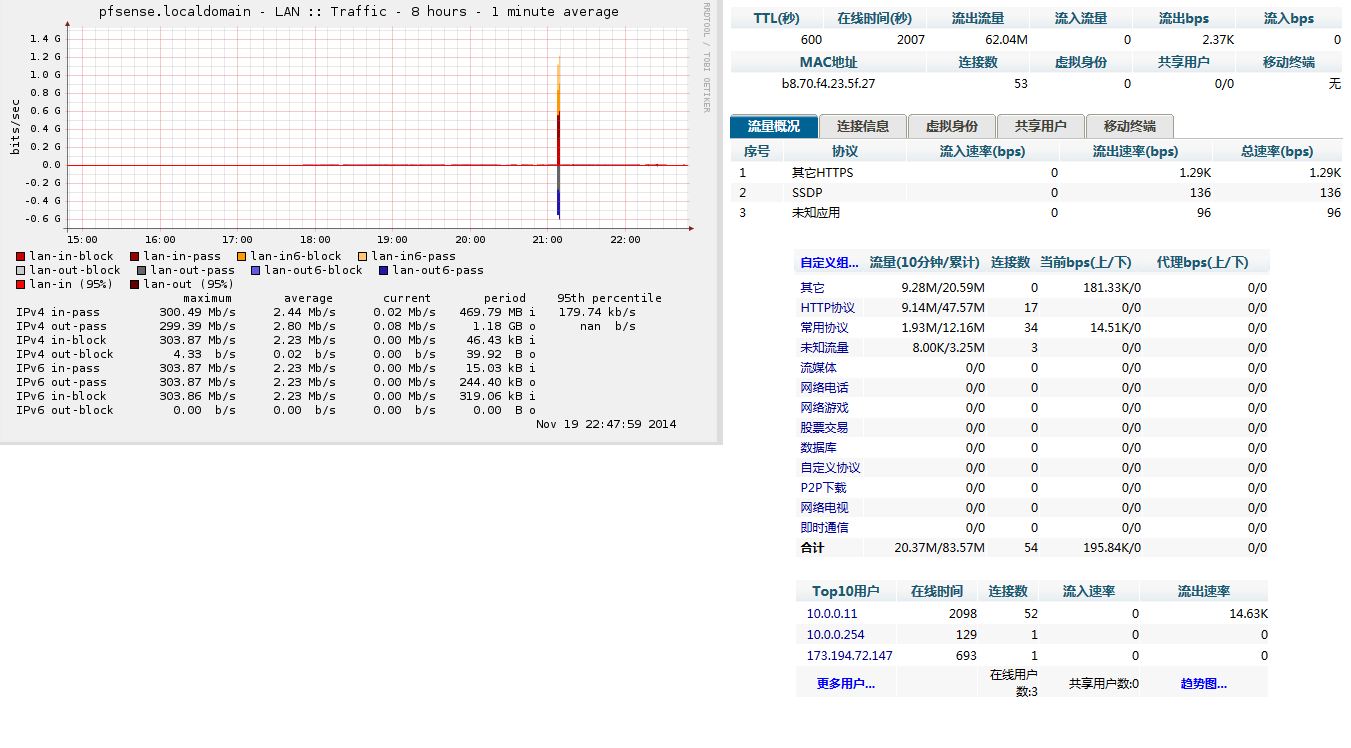This screenshot has width=1351, height=748.
Task: Click the lan-in (95%) red legend swatch
Action: 21,284
